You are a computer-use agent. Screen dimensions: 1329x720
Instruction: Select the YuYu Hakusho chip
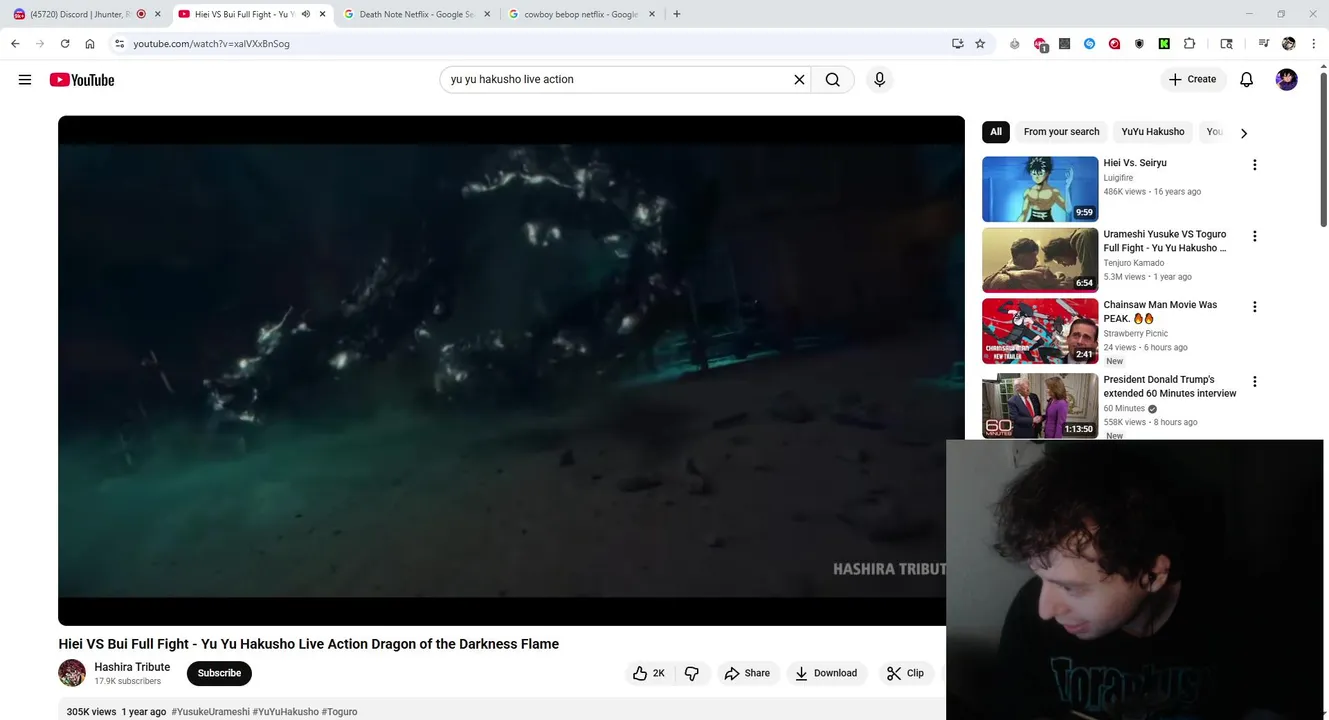coord(1153,132)
